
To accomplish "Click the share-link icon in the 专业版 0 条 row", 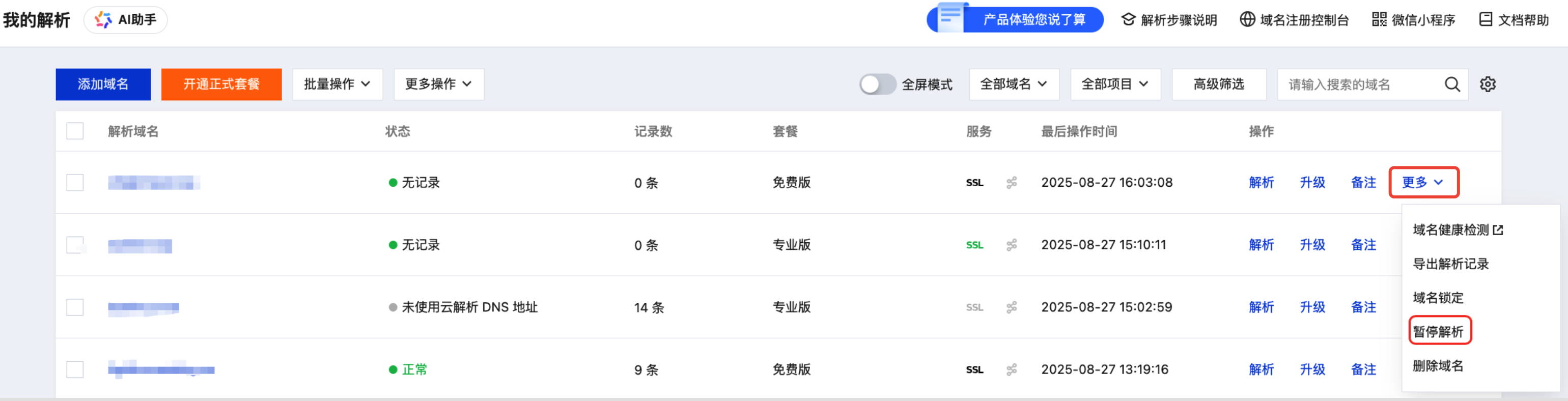I will pos(1011,245).
